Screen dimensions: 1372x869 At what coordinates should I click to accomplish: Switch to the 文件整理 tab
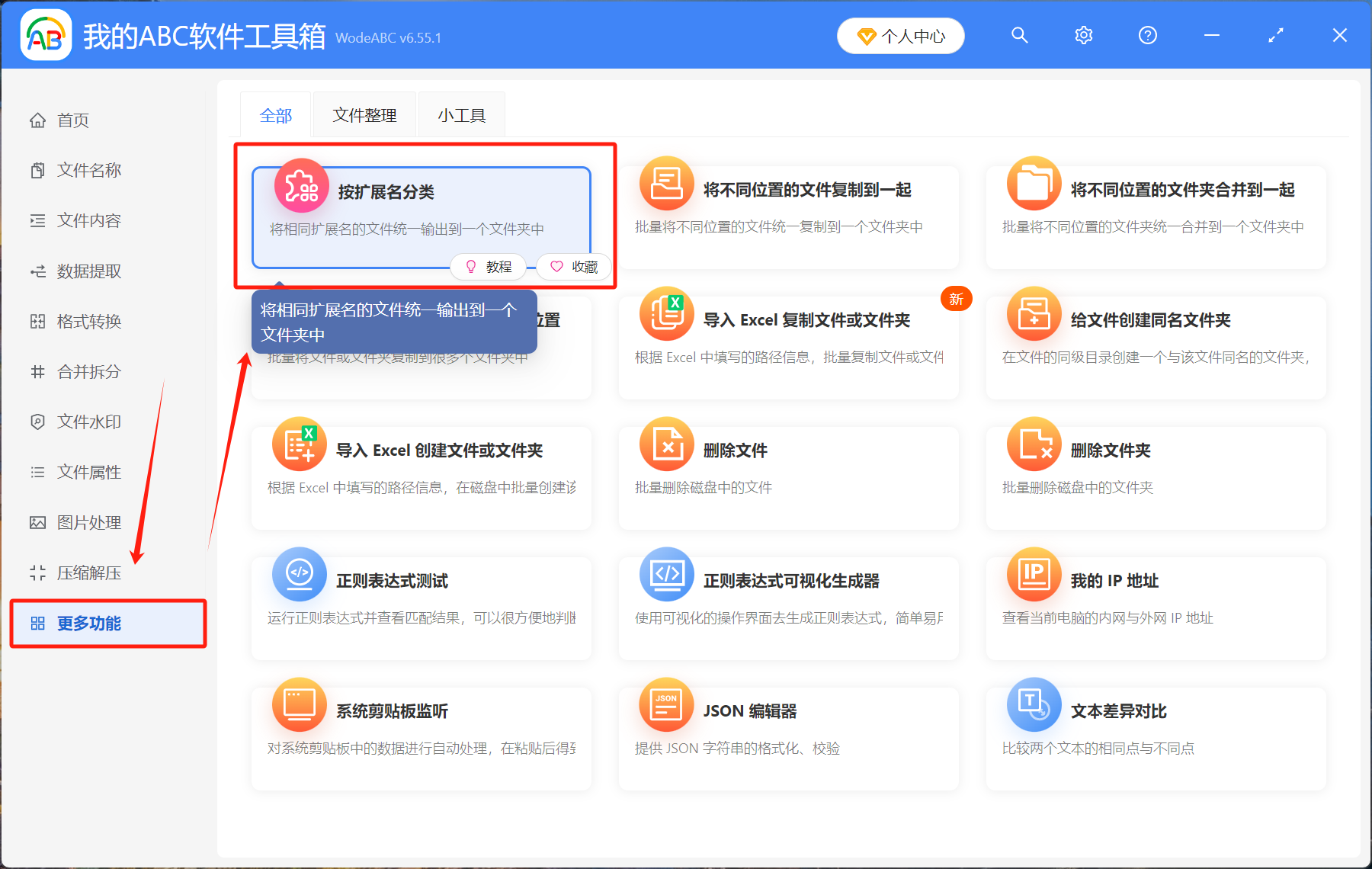(x=364, y=114)
